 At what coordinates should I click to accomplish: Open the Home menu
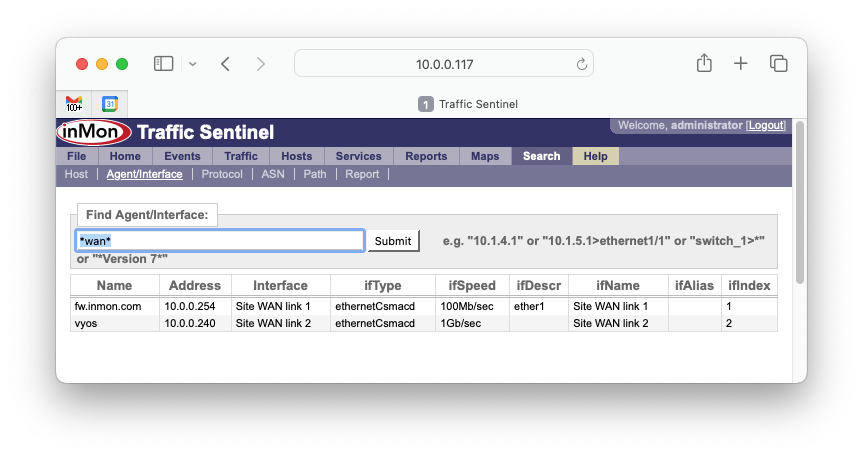pos(125,156)
